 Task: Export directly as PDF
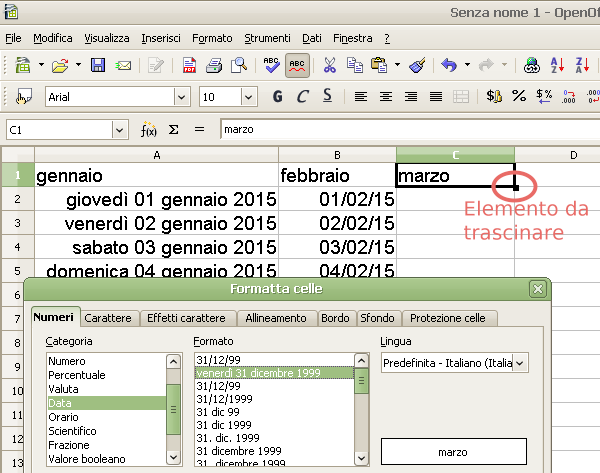click(190, 66)
